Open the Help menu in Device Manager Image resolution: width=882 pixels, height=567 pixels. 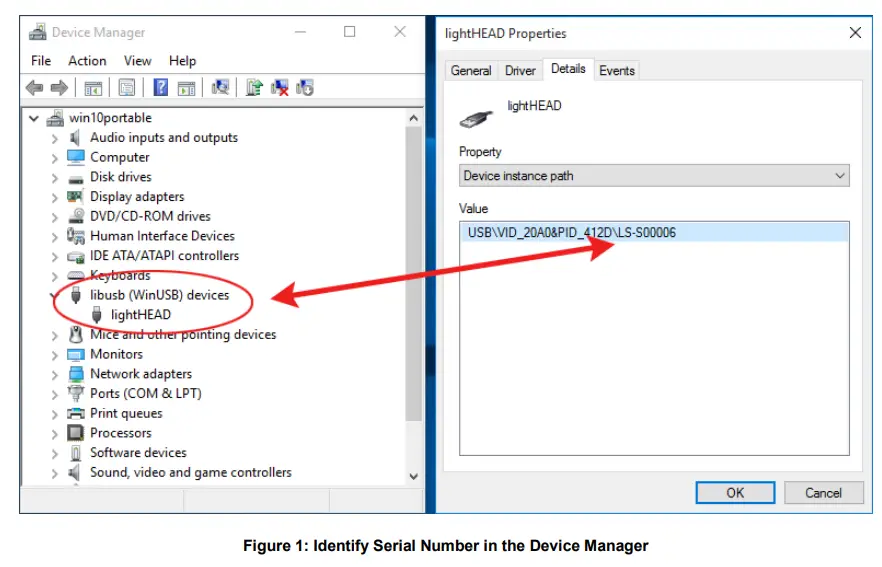[182, 61]
